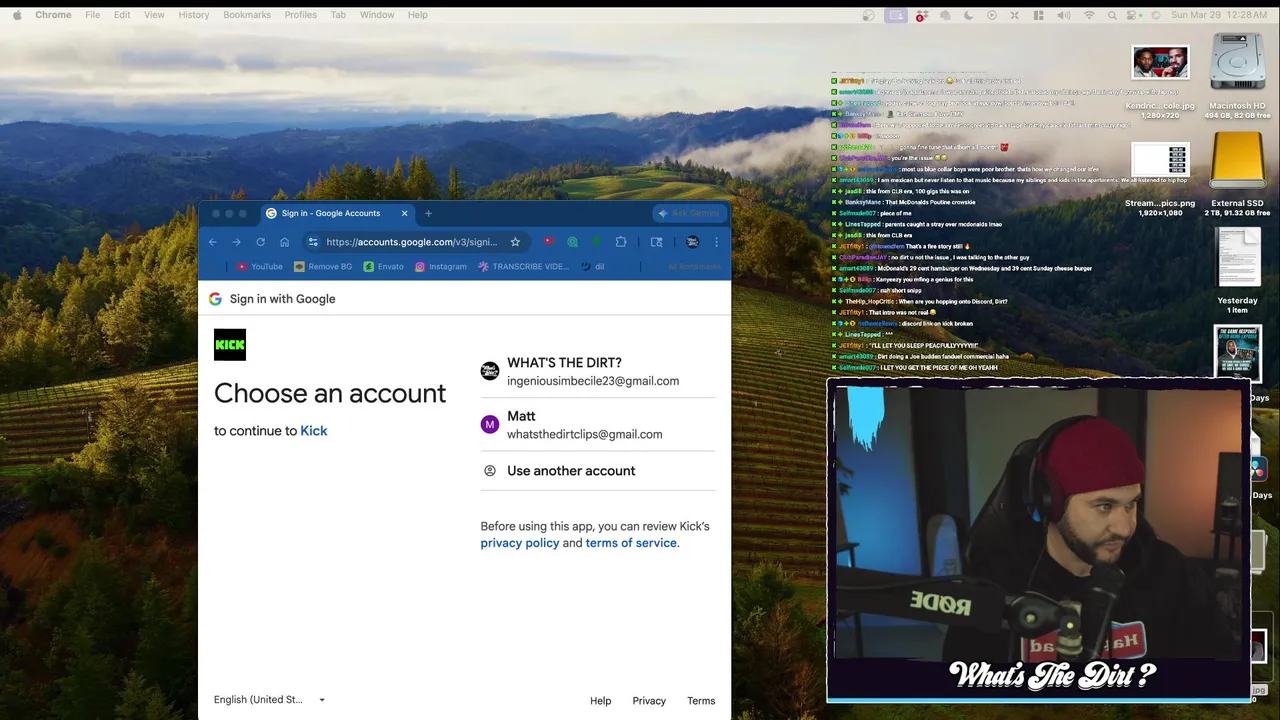
Task: Open the English (United States) language dropdown
Action: (x=270, y=700)
